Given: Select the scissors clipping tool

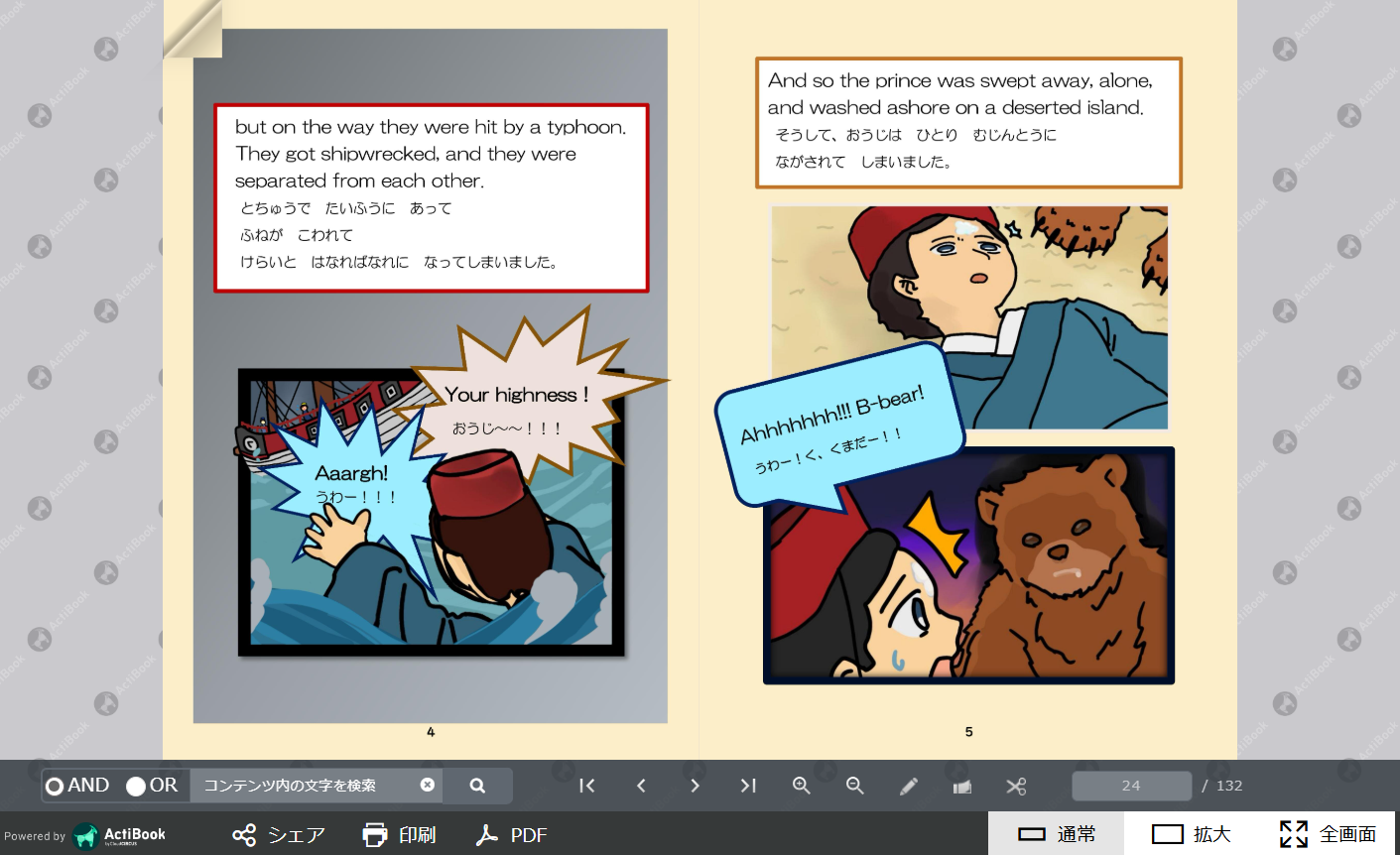Looking at the screenshot, I should tap(1016, 786).
